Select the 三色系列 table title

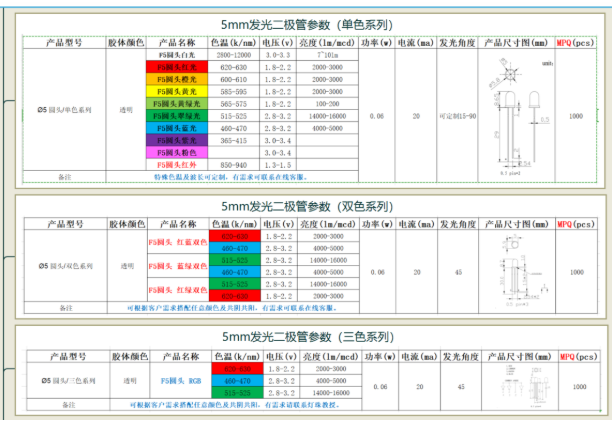[x=306, y=338]
